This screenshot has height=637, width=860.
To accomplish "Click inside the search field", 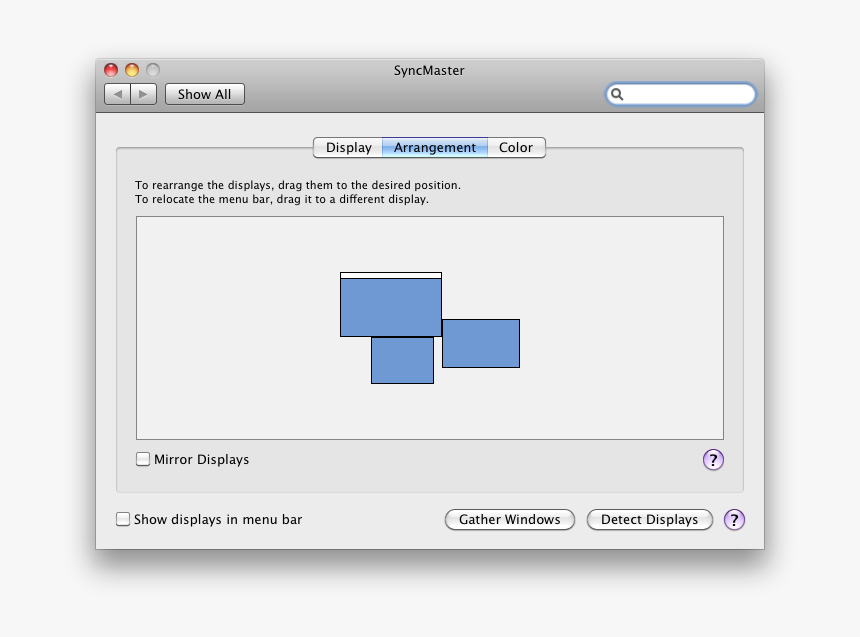I will 681,94.
